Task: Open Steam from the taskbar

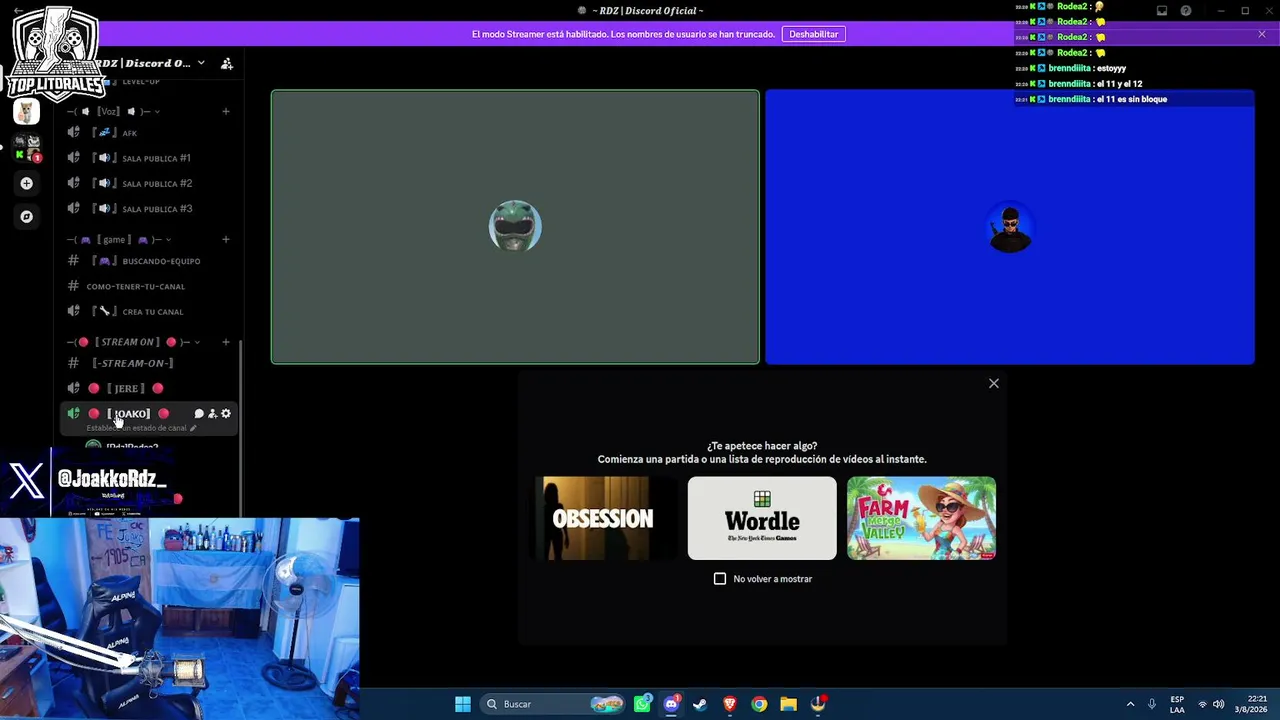Action: click(700, 704)
